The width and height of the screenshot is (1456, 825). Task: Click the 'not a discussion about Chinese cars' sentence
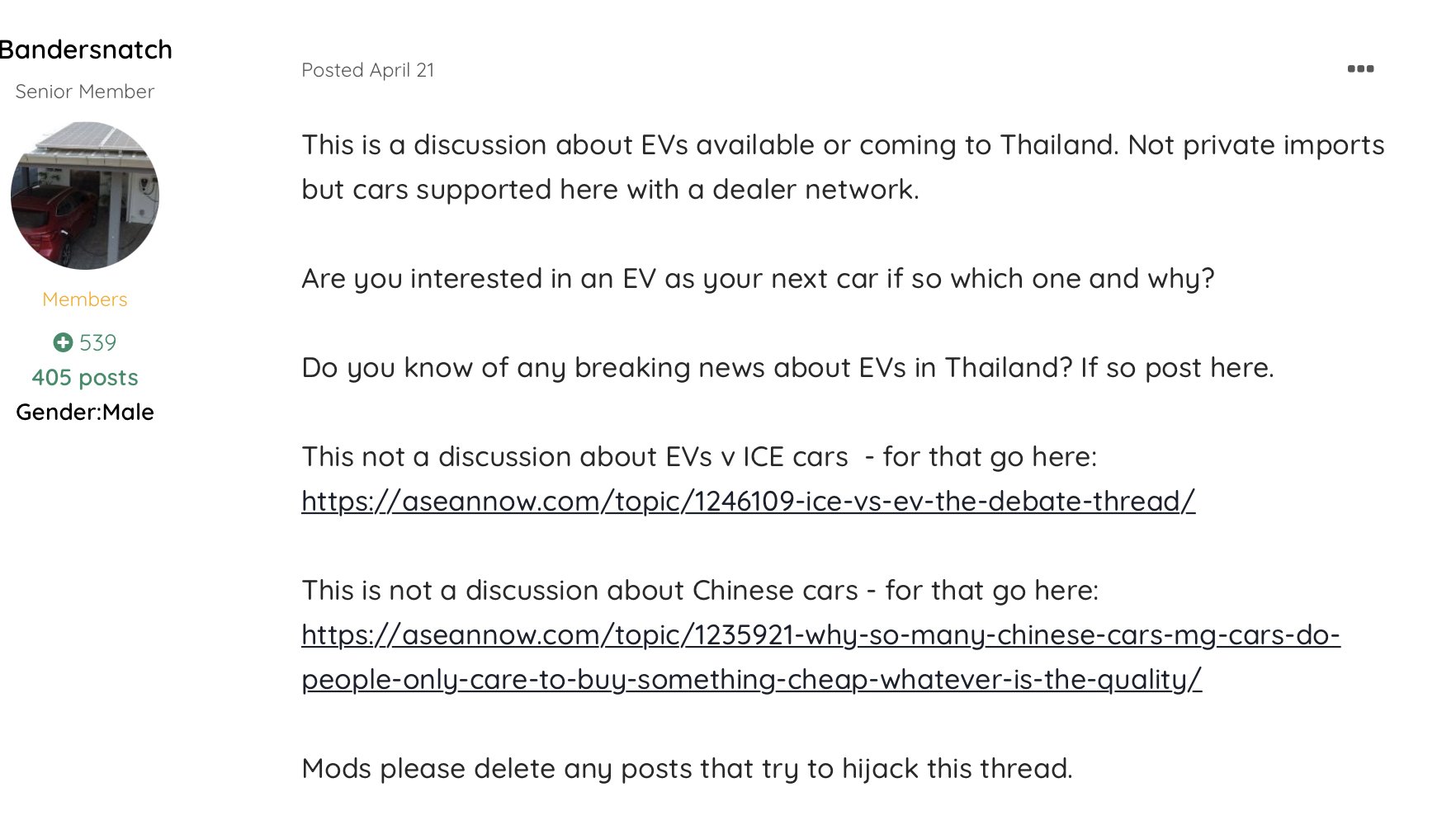tap(700, 590)
